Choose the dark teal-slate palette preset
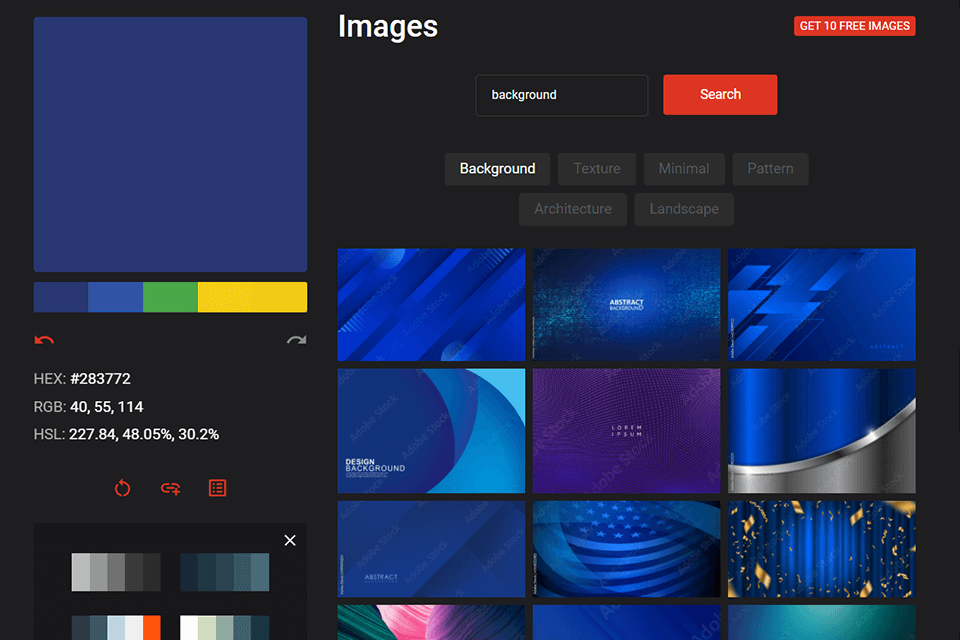Image resolution: width=960 pixels, height=640 pixels. click(x=225, y=572)
